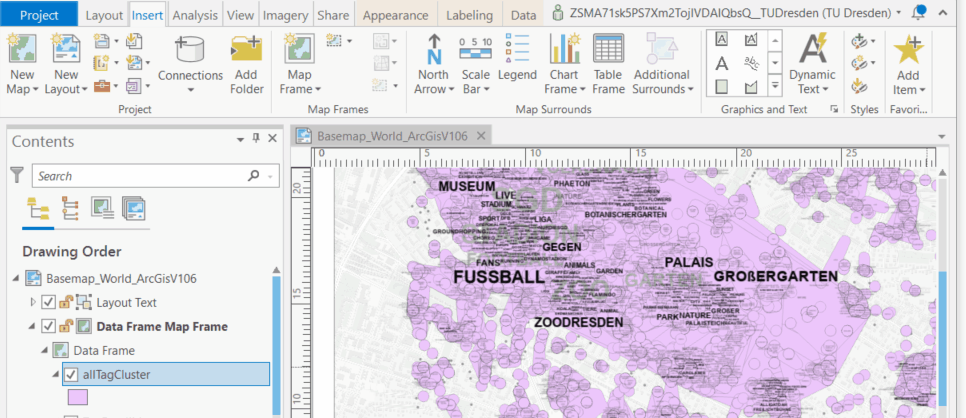Open the New Map dropdown arrow
The image size is (966, 418).
coord(35,89)
